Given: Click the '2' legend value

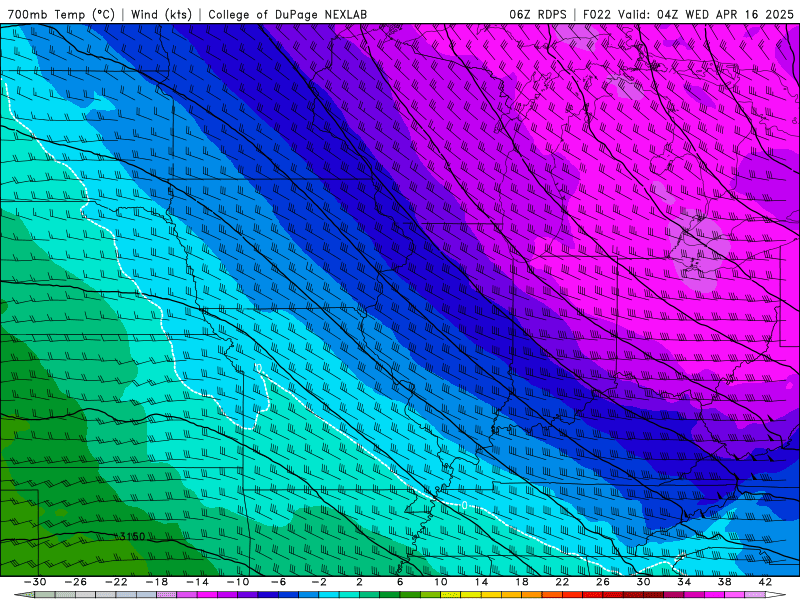Looking at the screenshot, I should tap(359, 582).
